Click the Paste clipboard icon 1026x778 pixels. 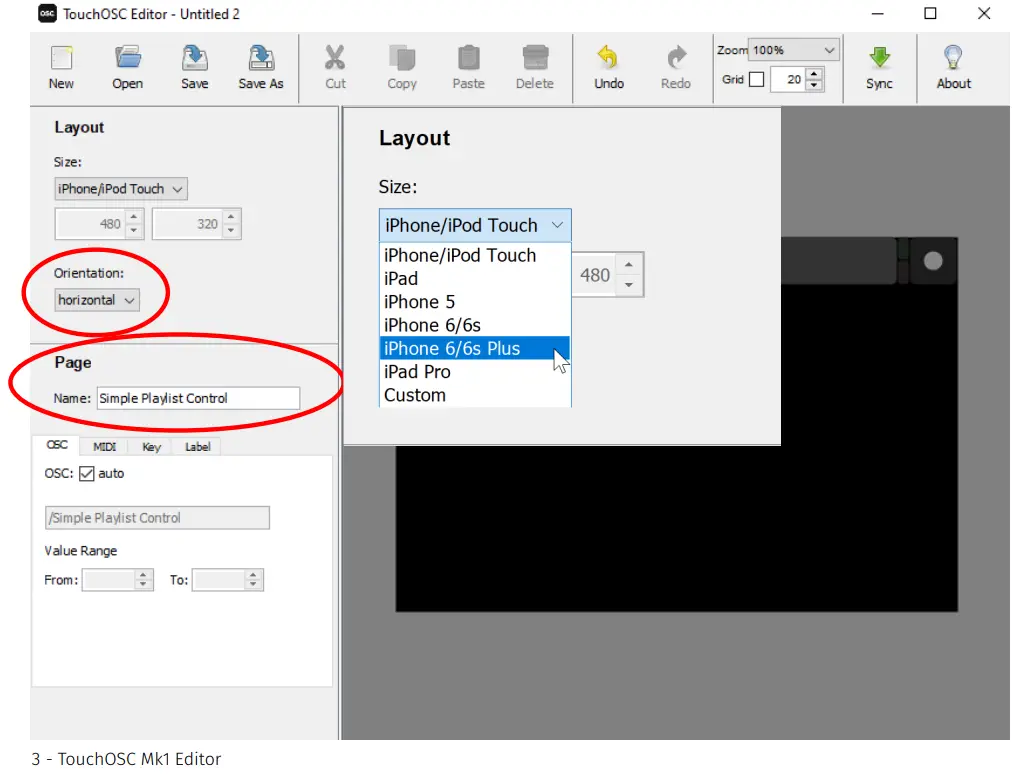click(469, 58)
